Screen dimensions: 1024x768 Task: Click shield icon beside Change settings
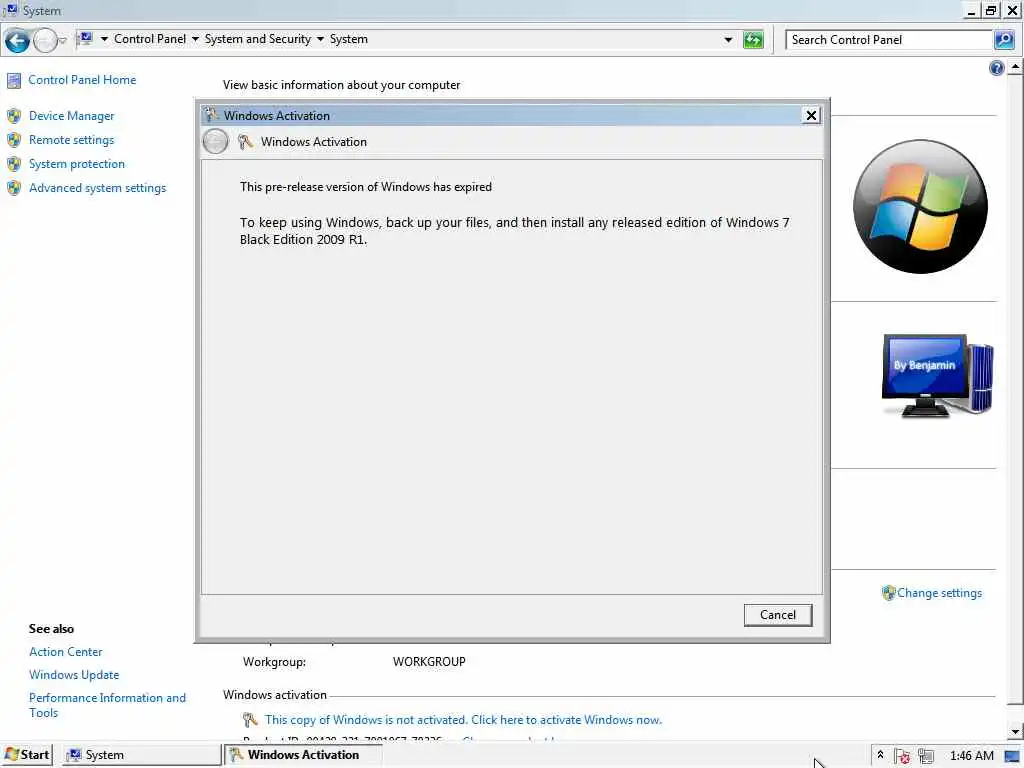[x=888, y=593]
